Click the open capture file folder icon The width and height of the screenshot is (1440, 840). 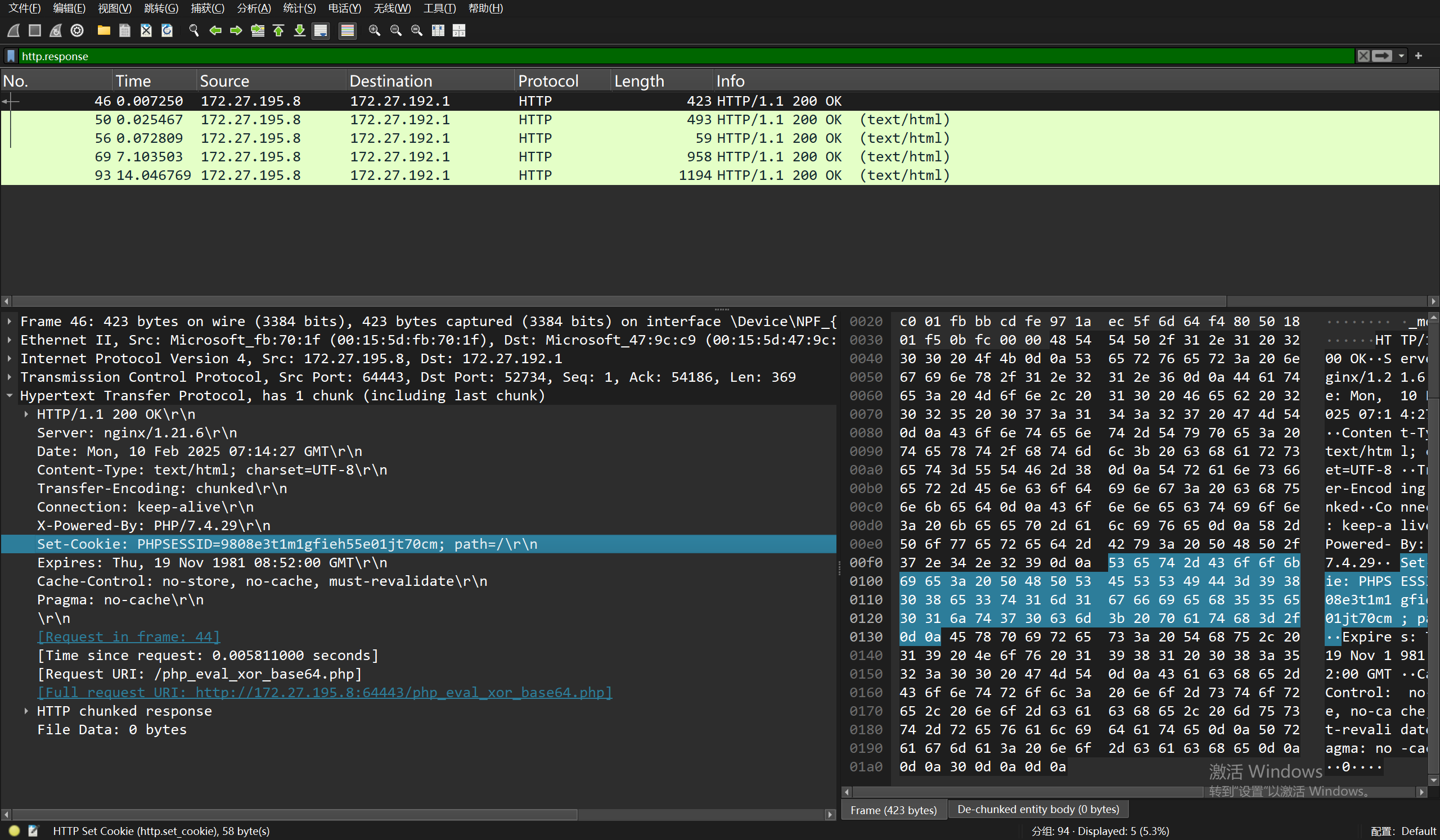pyautogui.click(x=103, y=30)
